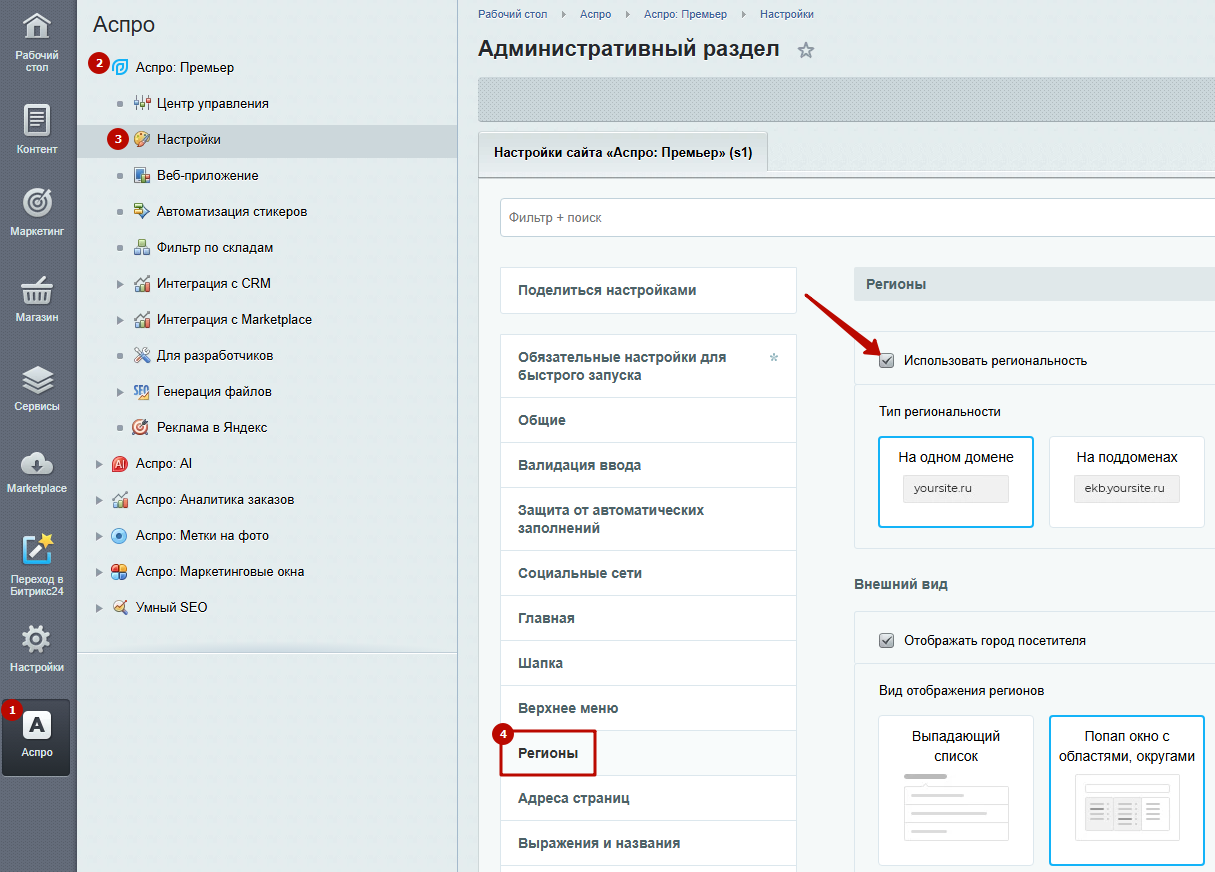Open Выражения и названия section
This screenshot has height=872, width=1215.
648,843
